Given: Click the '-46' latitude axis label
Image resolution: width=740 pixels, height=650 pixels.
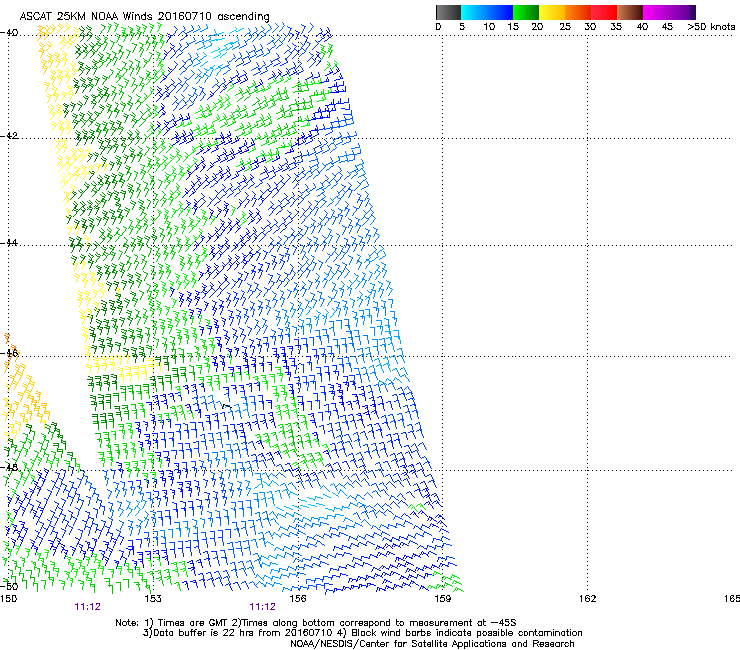Looking at the screenshot, I should click(x=9, y=353).
